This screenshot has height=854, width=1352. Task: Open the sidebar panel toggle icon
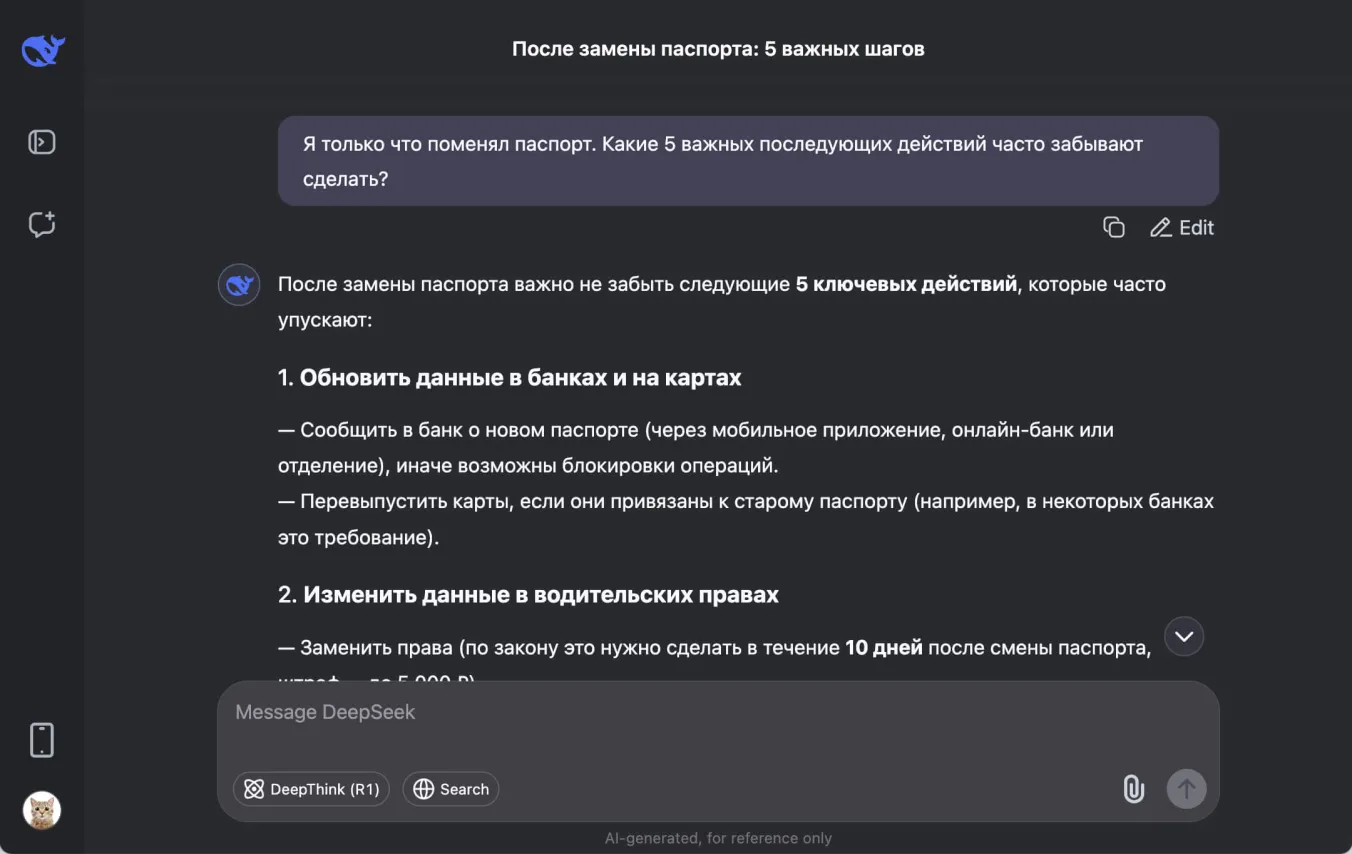click(x=42, y=142)
